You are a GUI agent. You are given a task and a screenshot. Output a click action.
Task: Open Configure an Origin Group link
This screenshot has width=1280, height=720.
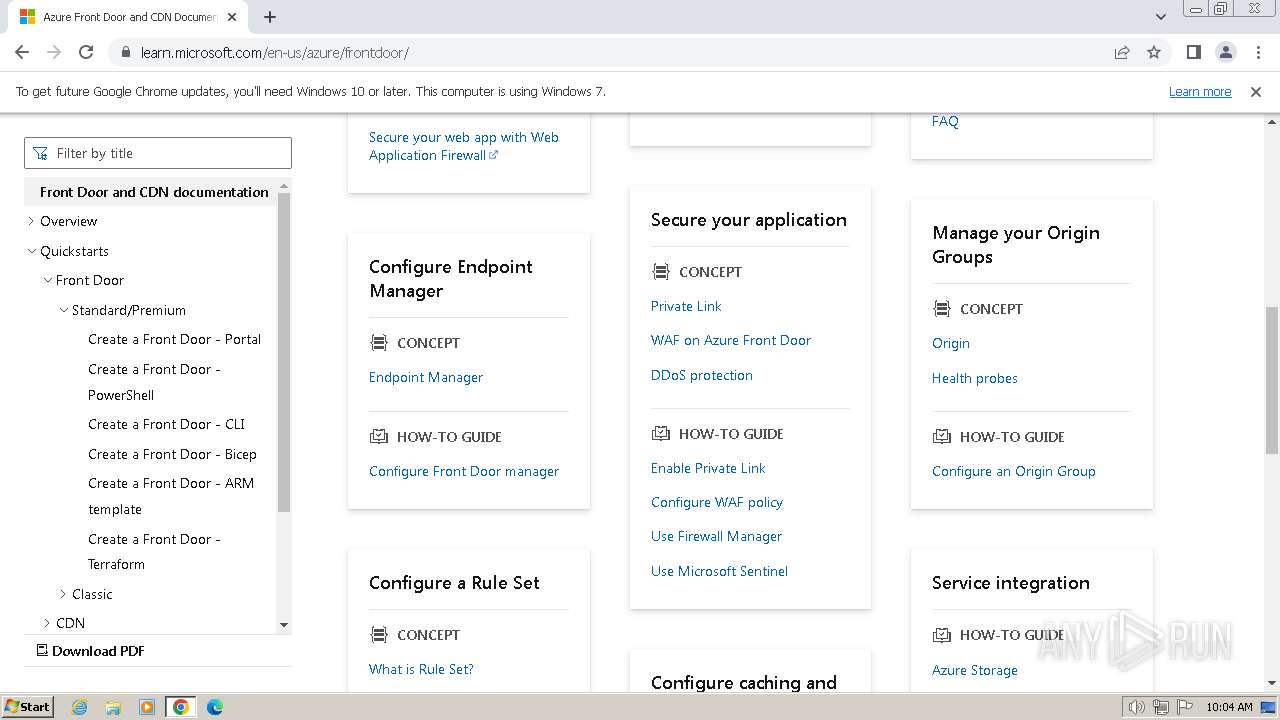click(1014, 471)
